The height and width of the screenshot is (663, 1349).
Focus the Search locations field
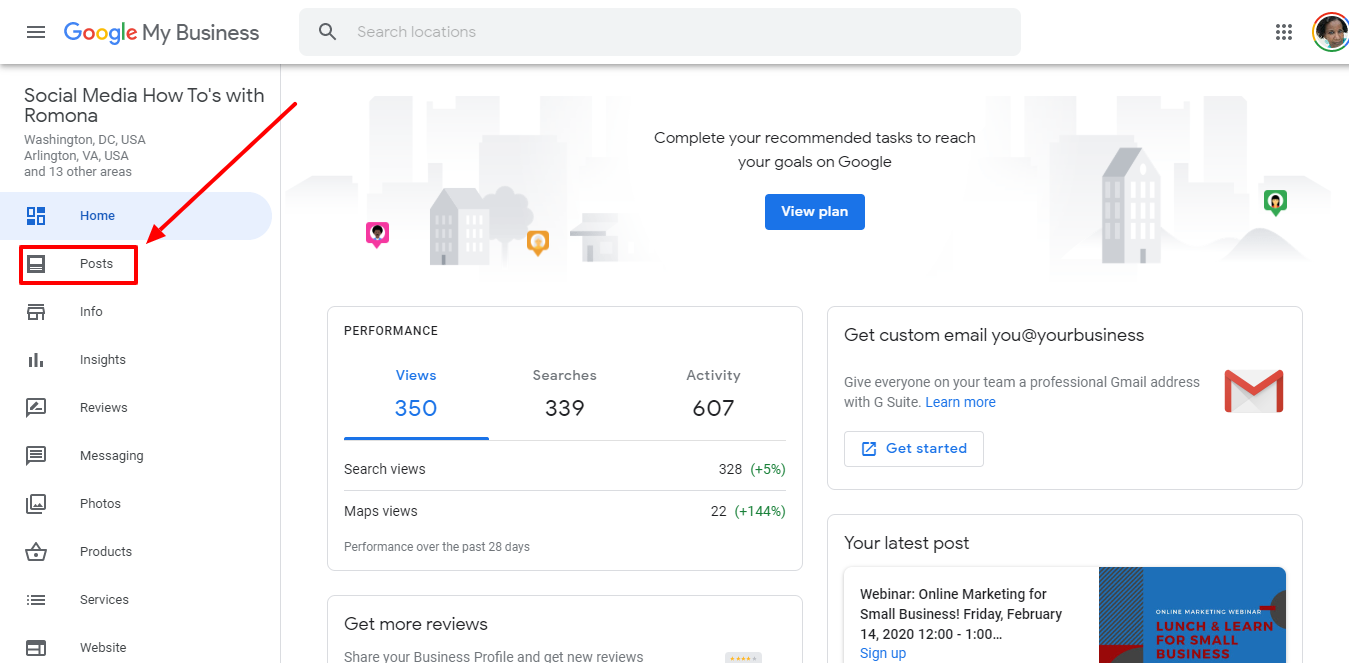tap(660, 32)
